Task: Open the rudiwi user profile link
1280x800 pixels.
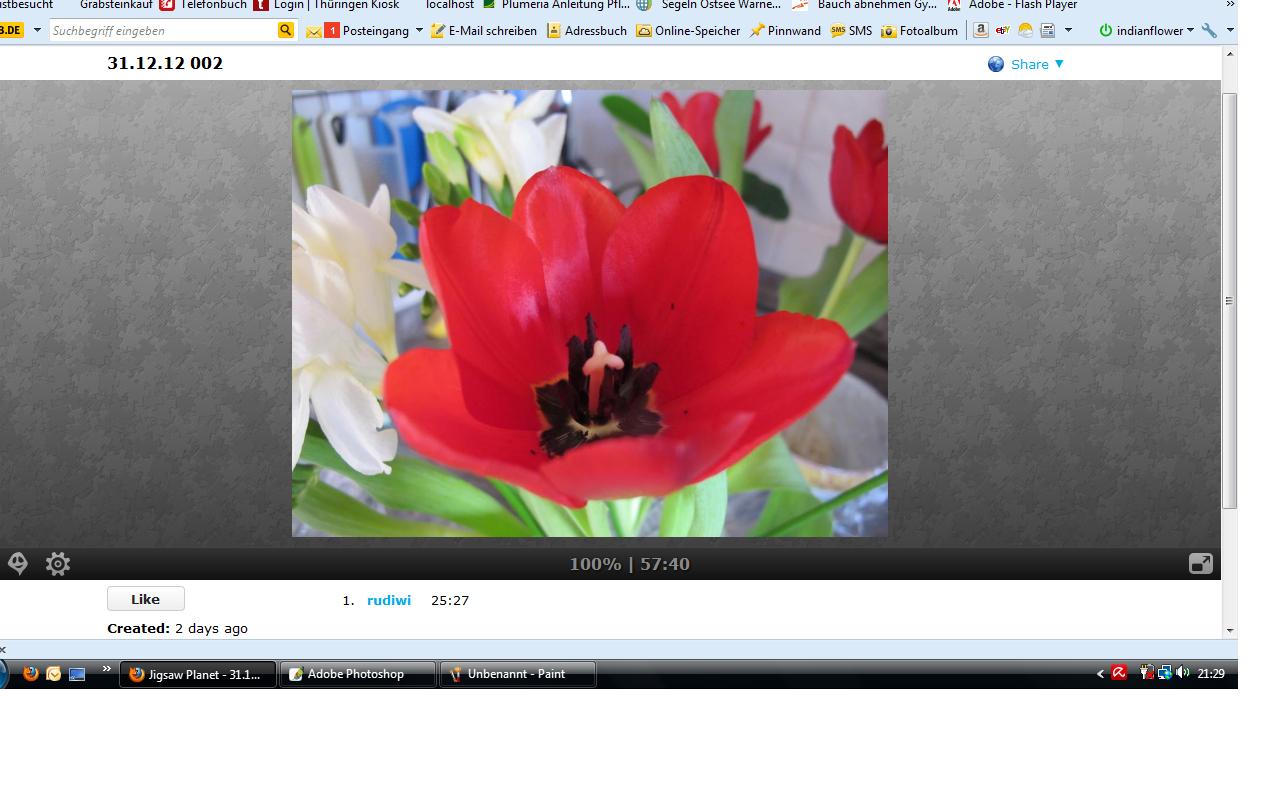Action: pos(389,600)
